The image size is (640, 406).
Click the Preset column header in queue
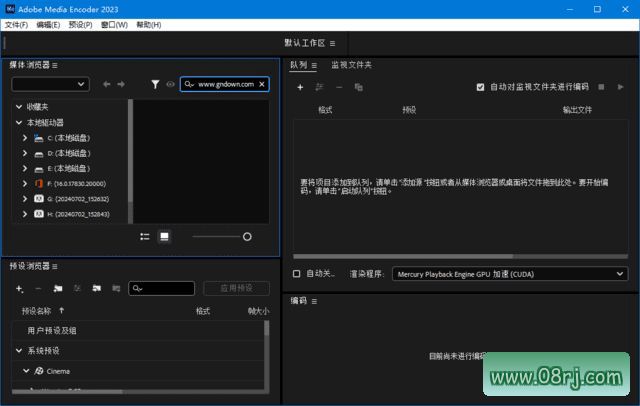click(409, 110)
